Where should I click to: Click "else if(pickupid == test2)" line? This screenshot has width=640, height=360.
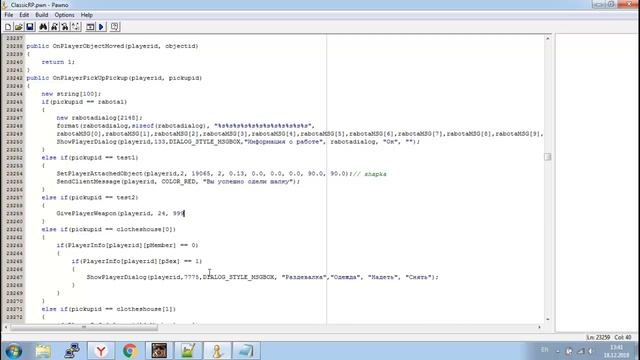pyautogui.click(x=90, y=198)
